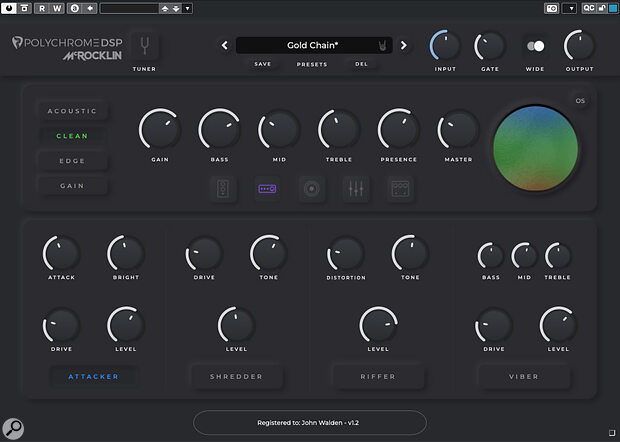Click the amp Master knob
Image resolution: width=620 pixels, height=442 pixels.
click(x=458, y=130)
